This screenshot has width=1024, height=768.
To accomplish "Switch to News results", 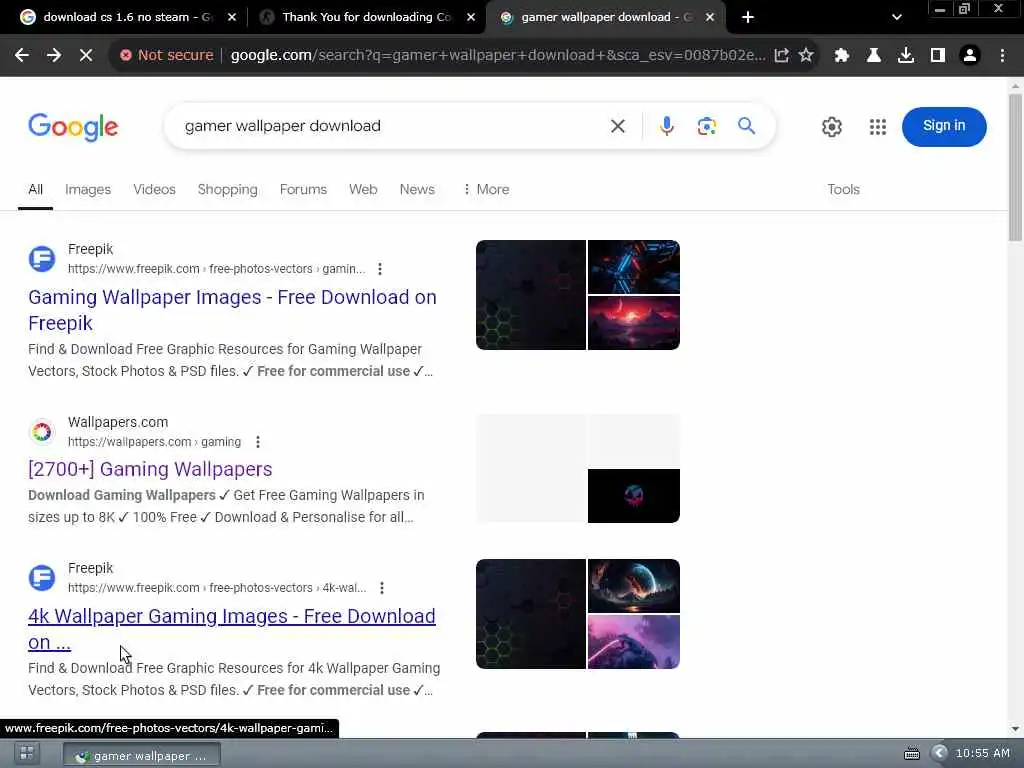I will pyautogui.click(x=417, y=189).
